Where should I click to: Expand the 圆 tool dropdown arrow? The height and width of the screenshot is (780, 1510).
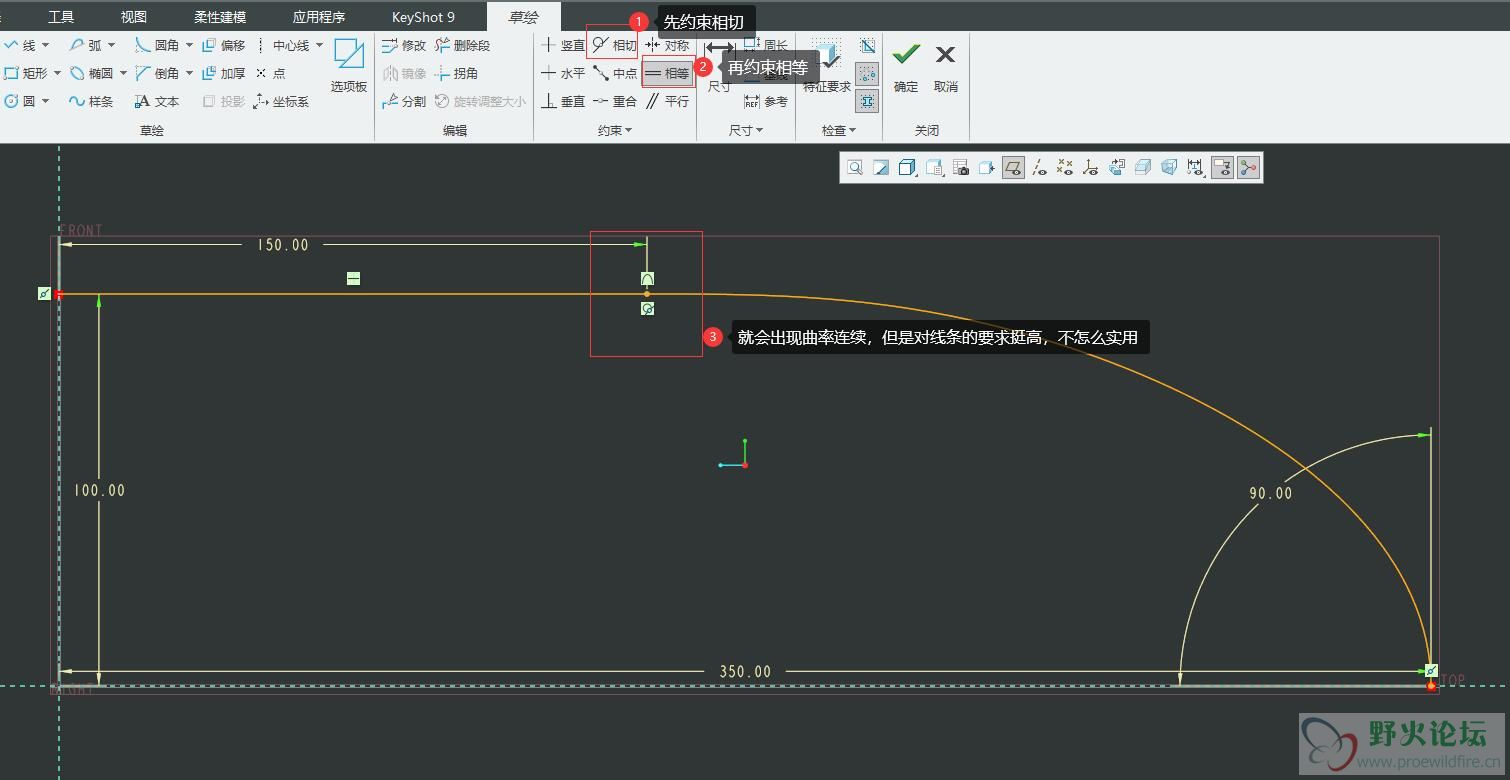45,101
